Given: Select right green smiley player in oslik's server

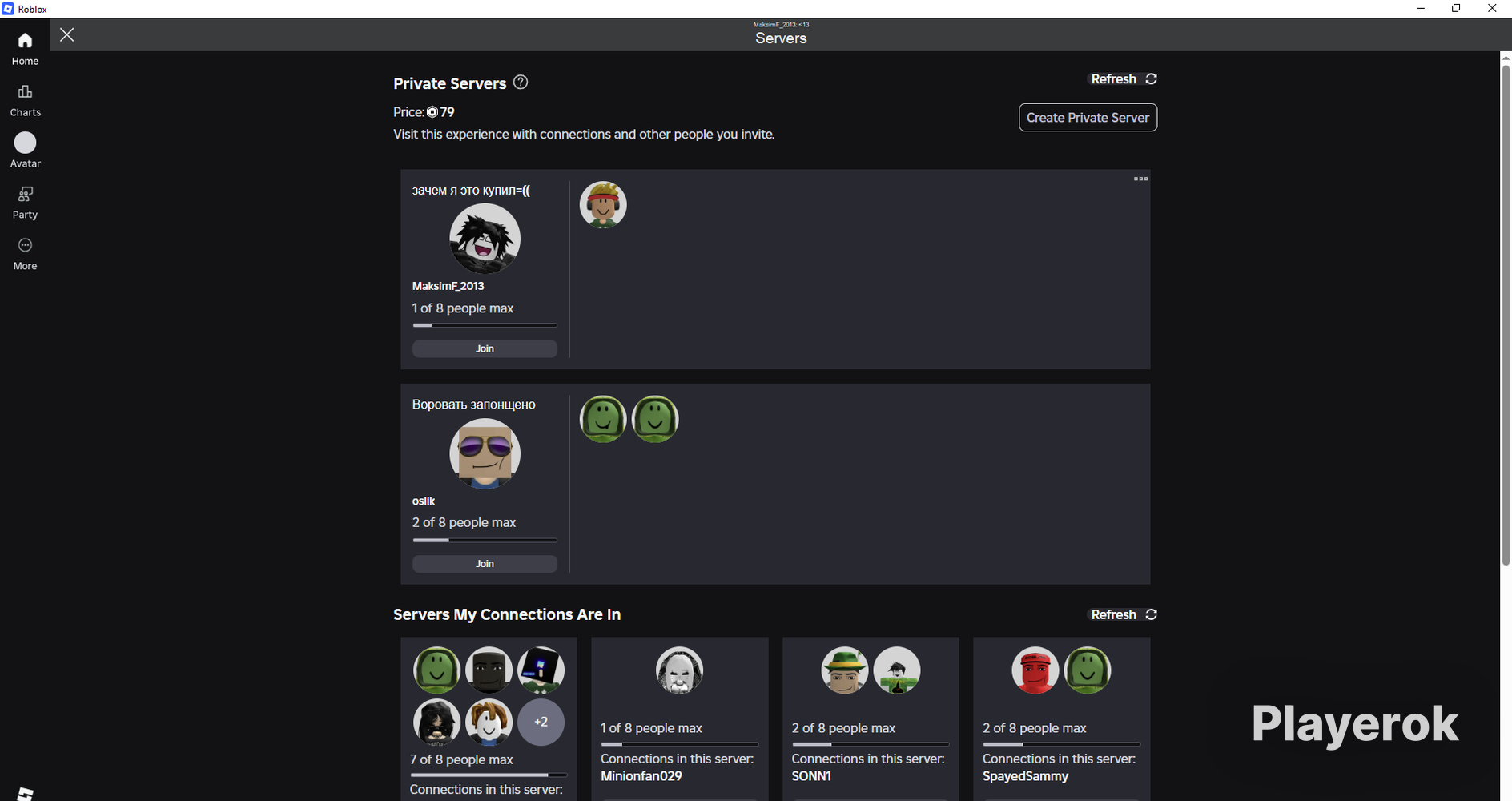Looking at the screenshot, I should tap(655, 419).
